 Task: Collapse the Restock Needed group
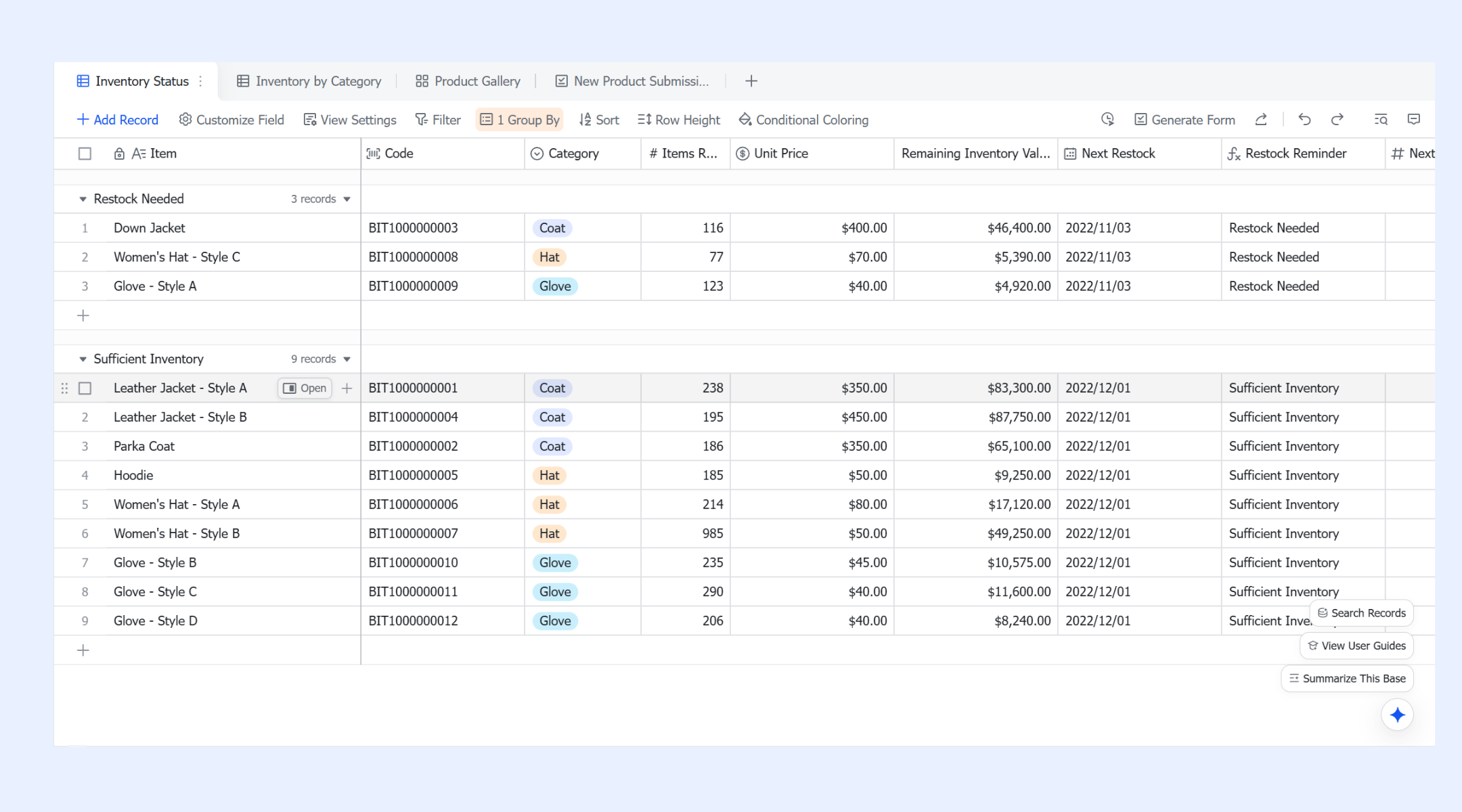(83, 199)
